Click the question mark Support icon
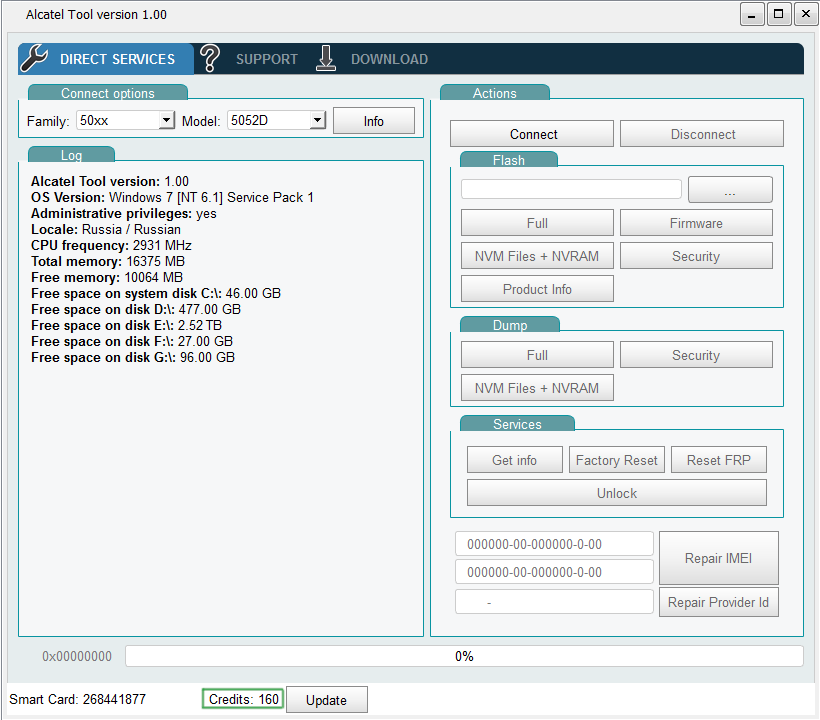The image size is (820, 720). pos(210,59)
